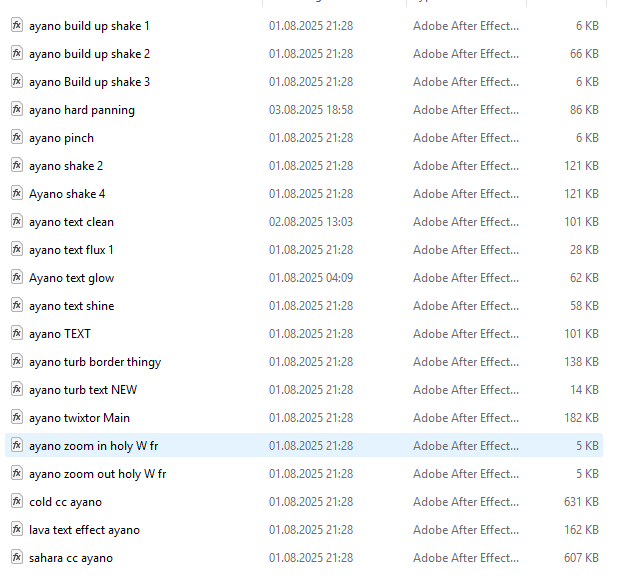Click the 182 KB size of ayano twixtor Main
Image resolution: width=619 pixels, height=578 pixels.
point(581,418)
